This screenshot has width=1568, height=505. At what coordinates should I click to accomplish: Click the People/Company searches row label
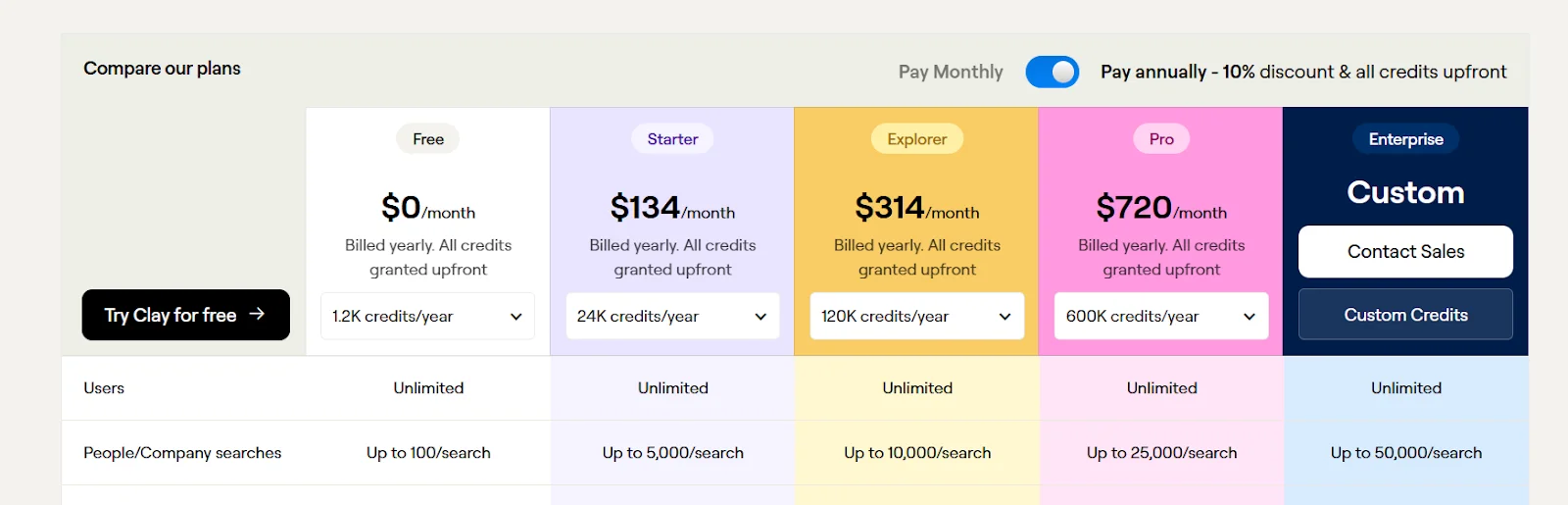182,453
